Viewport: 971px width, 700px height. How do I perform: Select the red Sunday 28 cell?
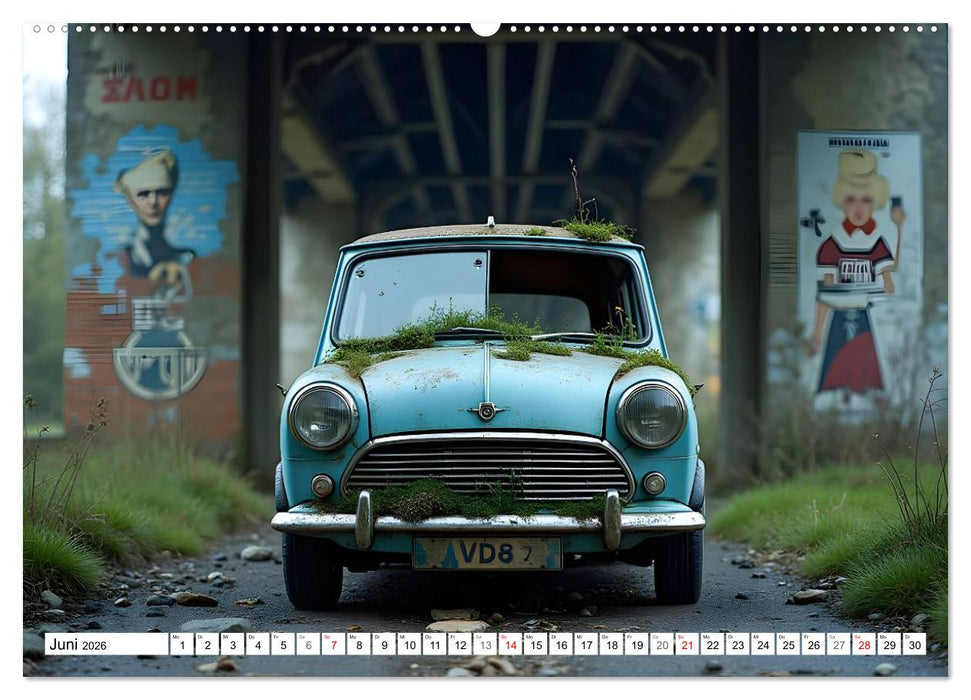coord(864,648)
